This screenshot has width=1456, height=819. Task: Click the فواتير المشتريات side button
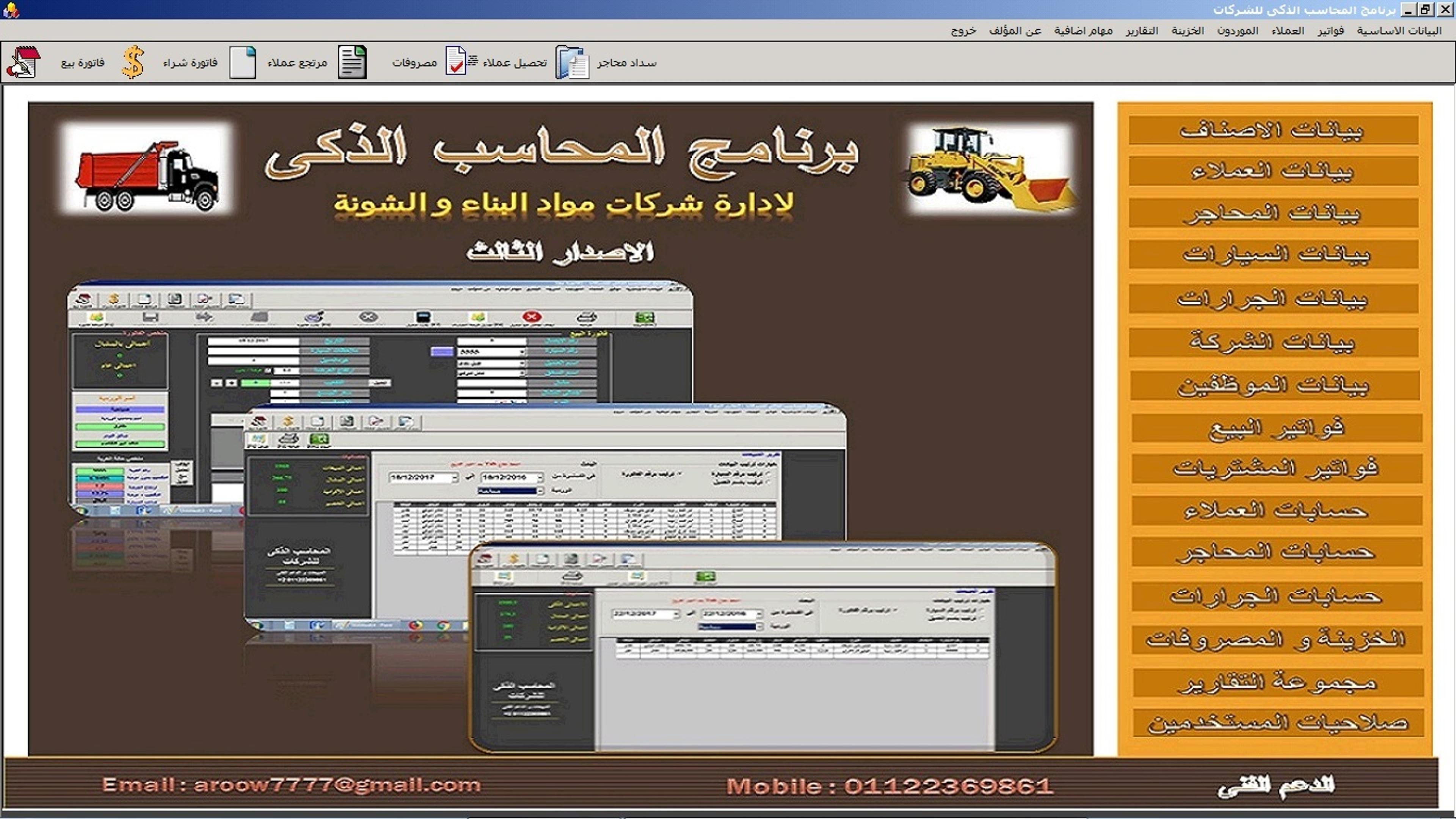[1277, 469]
